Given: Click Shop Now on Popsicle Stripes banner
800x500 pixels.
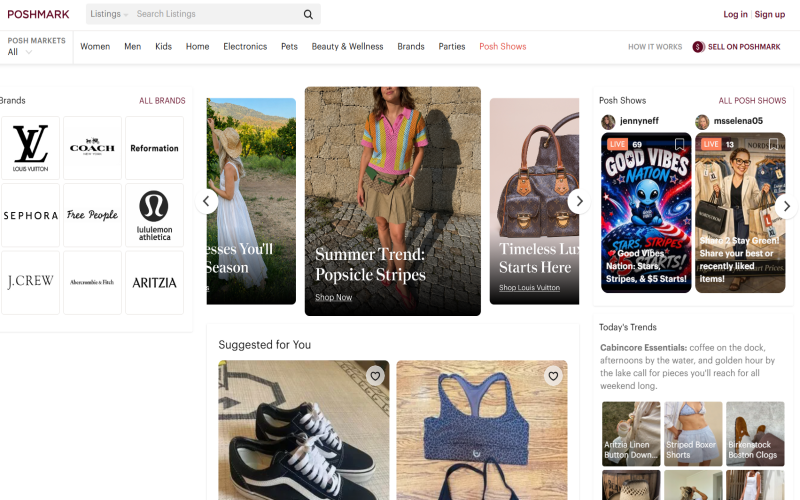Looking at the screenshot, I should 334,297.
